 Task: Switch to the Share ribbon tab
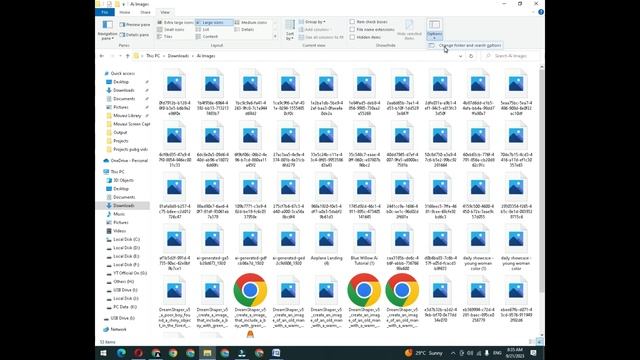[145, 12]
